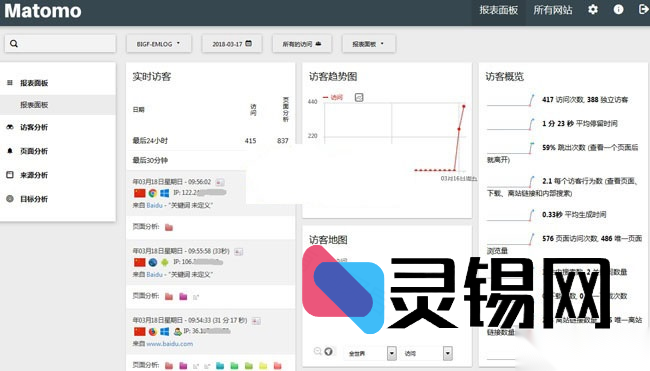
Task: Switch to 所有网站 in the top navigation
Action: (553, 10)
